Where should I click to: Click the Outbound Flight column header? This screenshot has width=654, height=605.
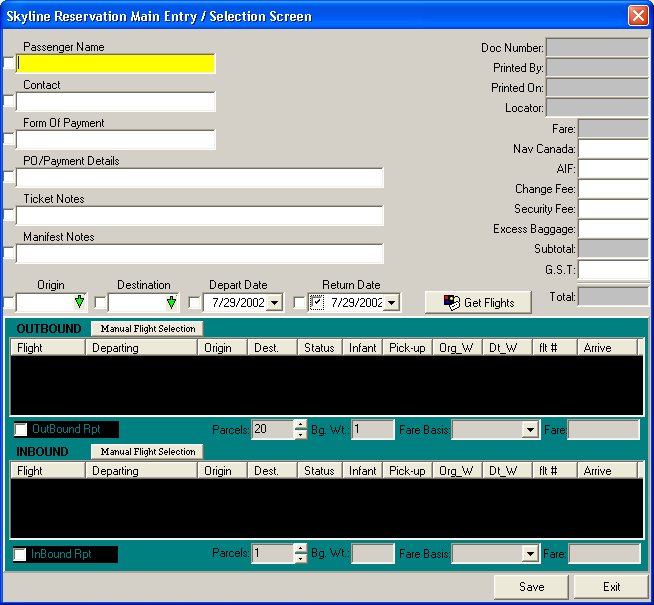(48, 347)
